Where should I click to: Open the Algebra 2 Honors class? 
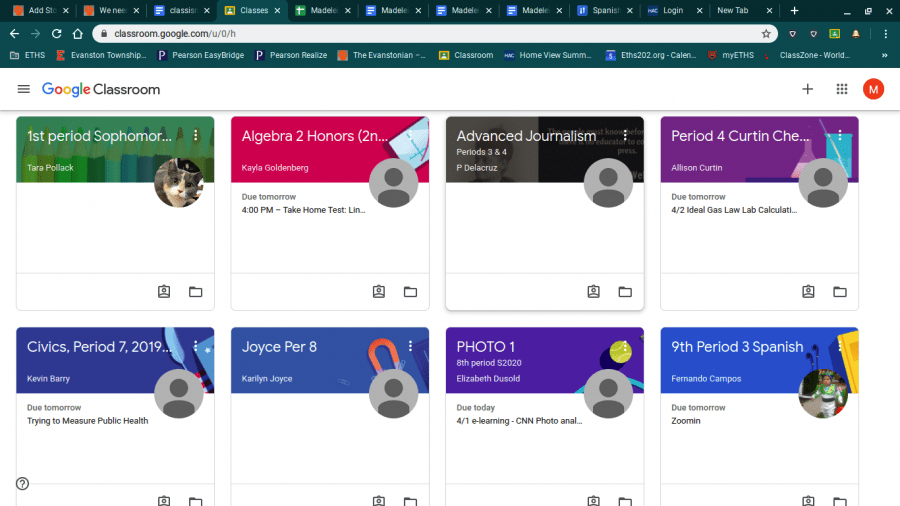click(x=315, y=136)
